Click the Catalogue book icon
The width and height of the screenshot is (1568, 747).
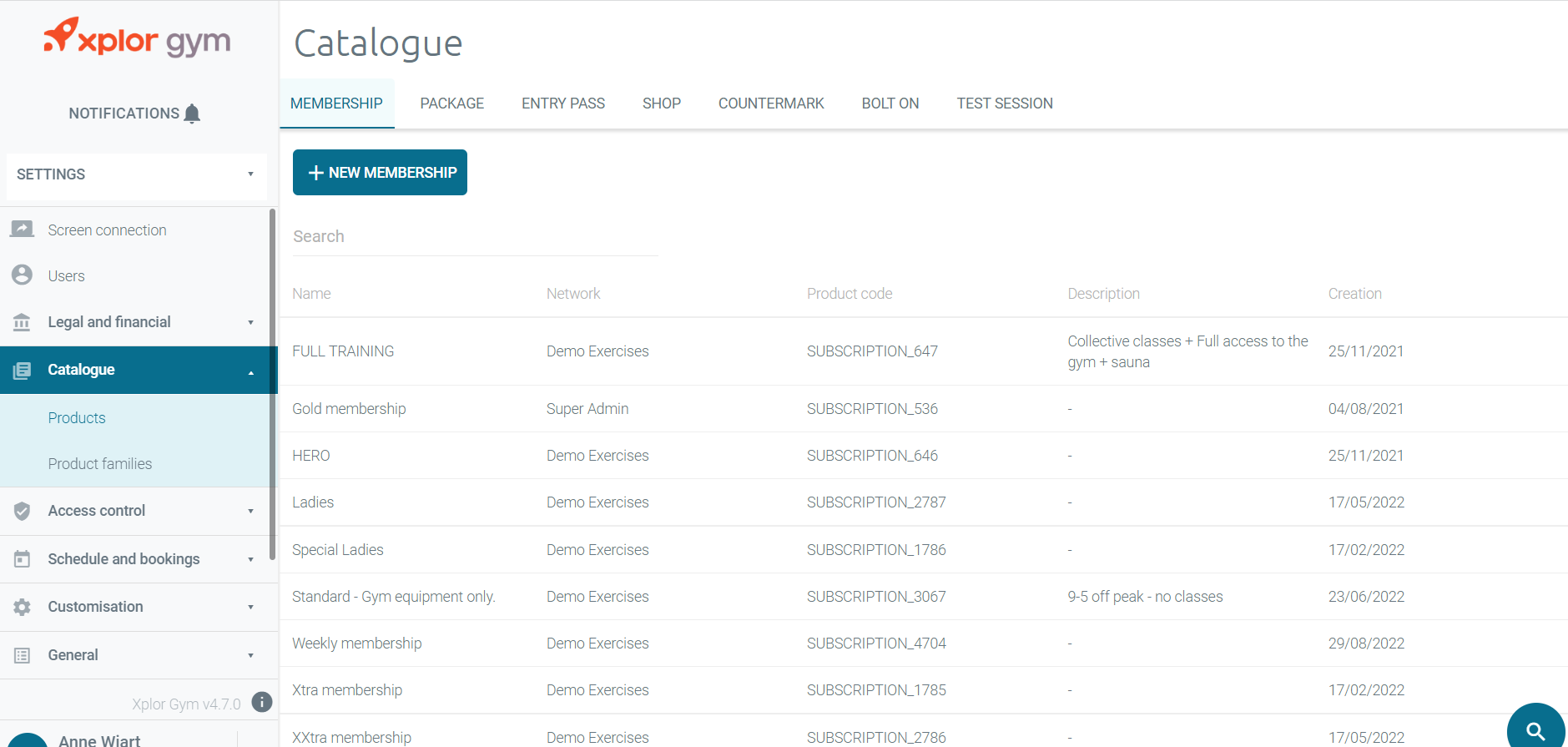coord(22,370)
